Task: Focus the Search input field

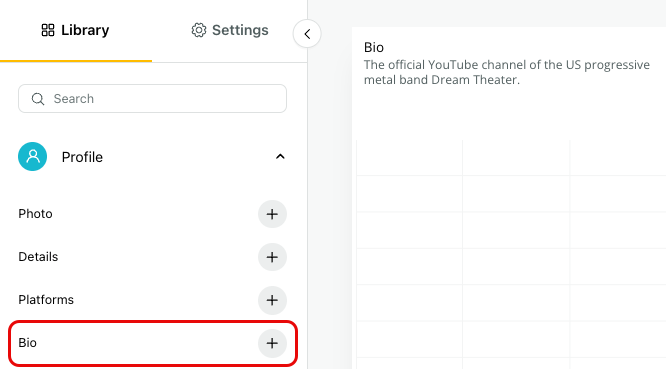Action: 152,99
